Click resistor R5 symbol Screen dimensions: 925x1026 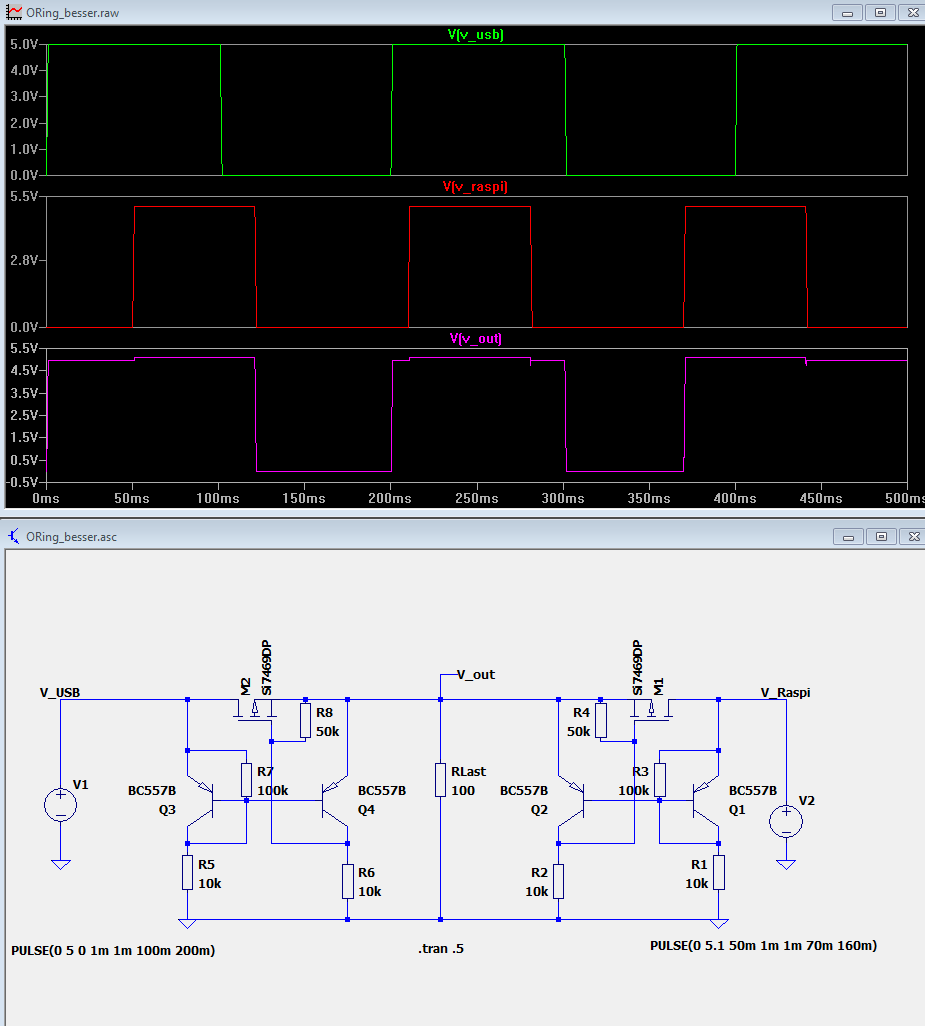[x=187, y=872]
